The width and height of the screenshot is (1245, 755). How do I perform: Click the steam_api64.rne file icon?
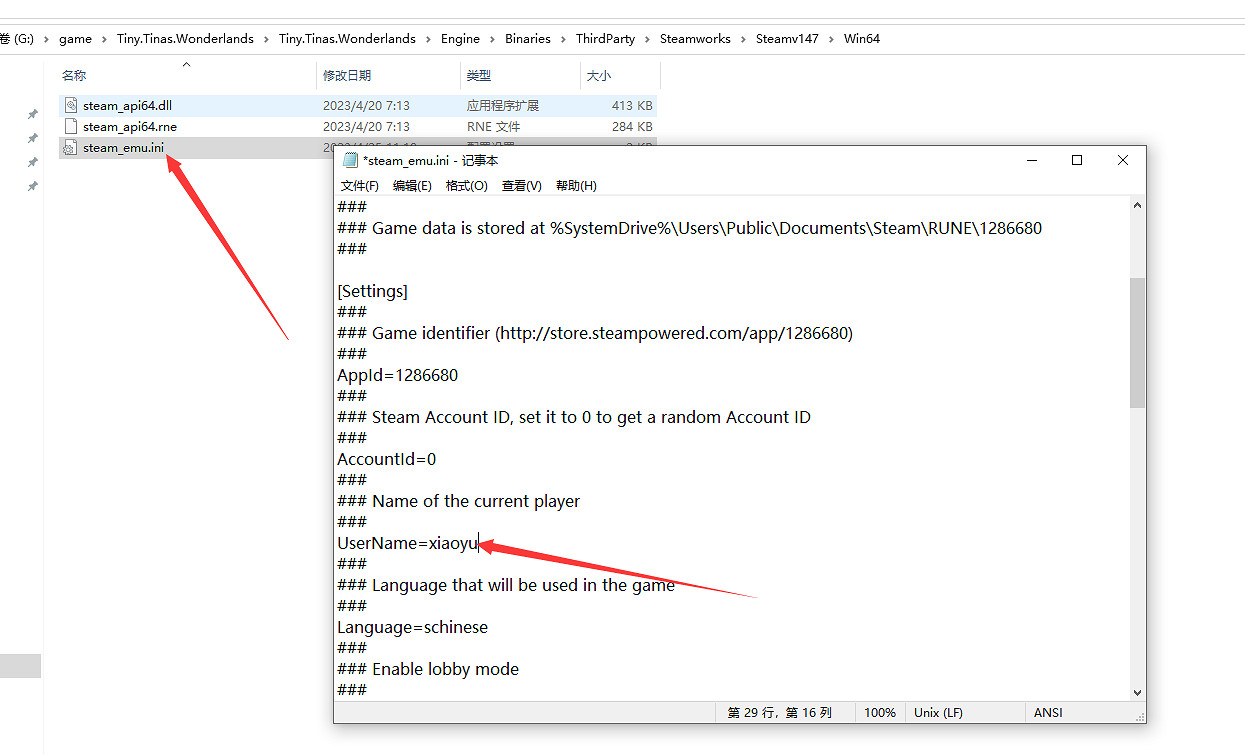tap(70, 127)
